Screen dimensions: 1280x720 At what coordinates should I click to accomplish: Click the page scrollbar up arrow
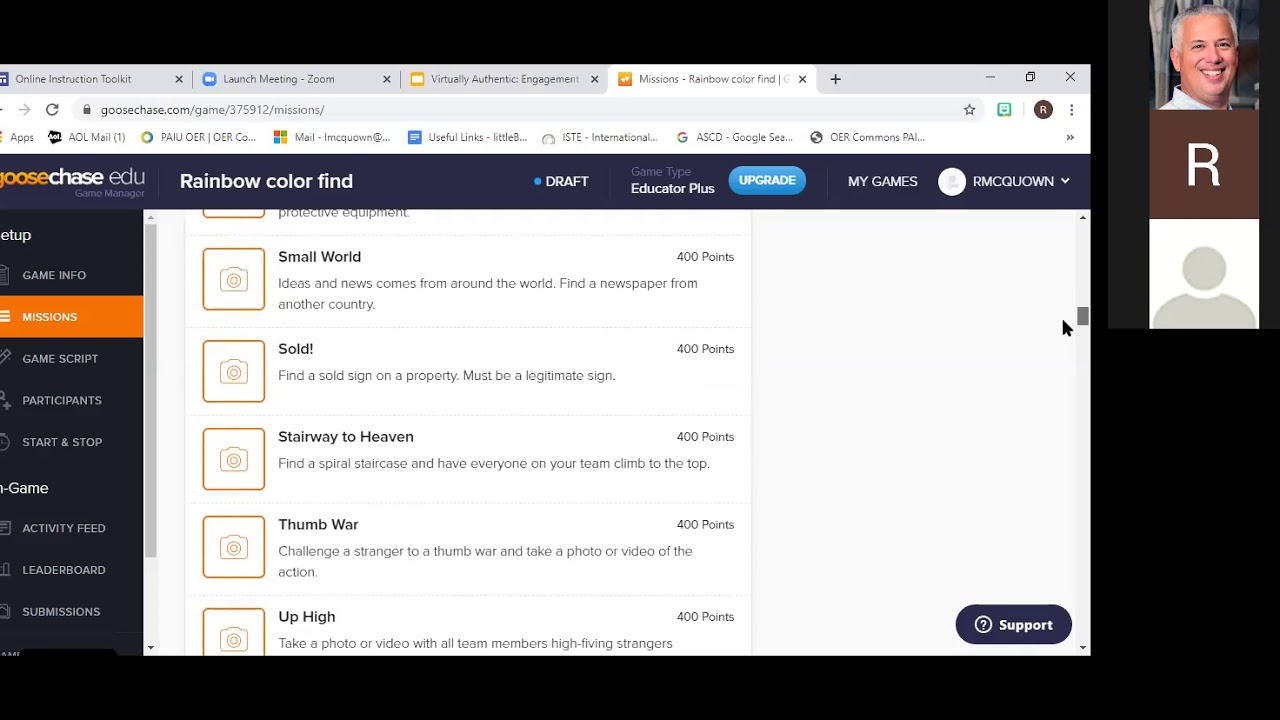coord(1082,218)
